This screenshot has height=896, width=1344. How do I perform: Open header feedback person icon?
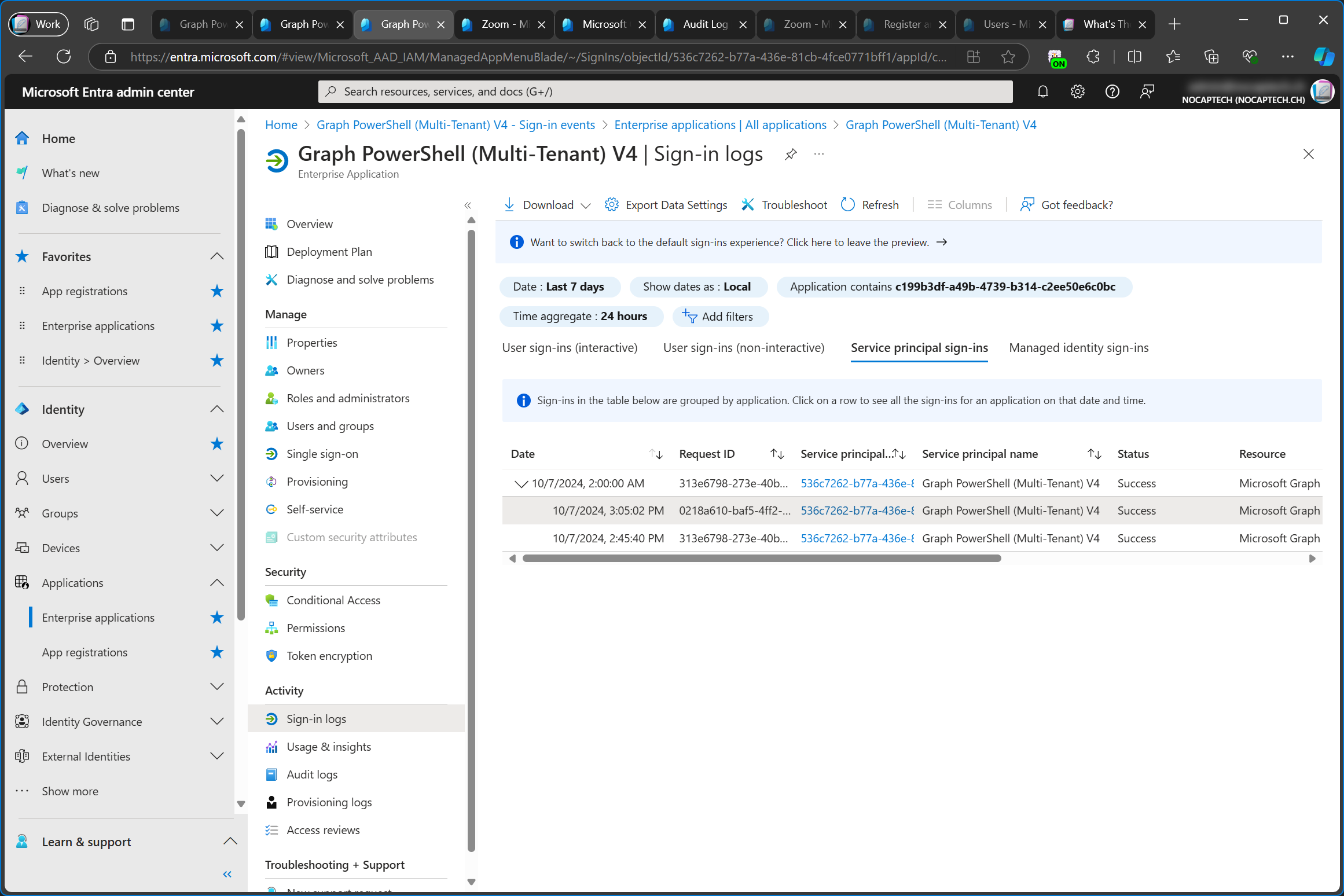[1147, 91]
